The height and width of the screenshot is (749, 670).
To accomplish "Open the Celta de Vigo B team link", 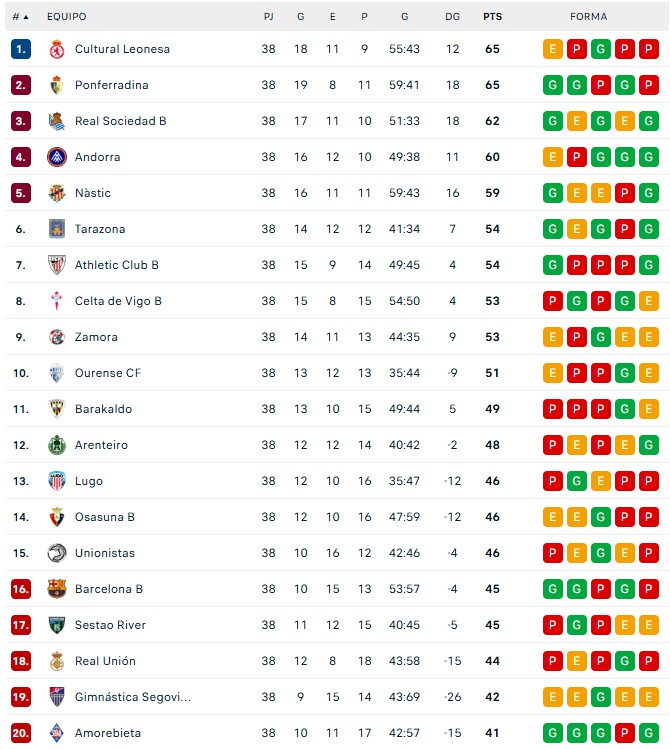I will 118,301.
